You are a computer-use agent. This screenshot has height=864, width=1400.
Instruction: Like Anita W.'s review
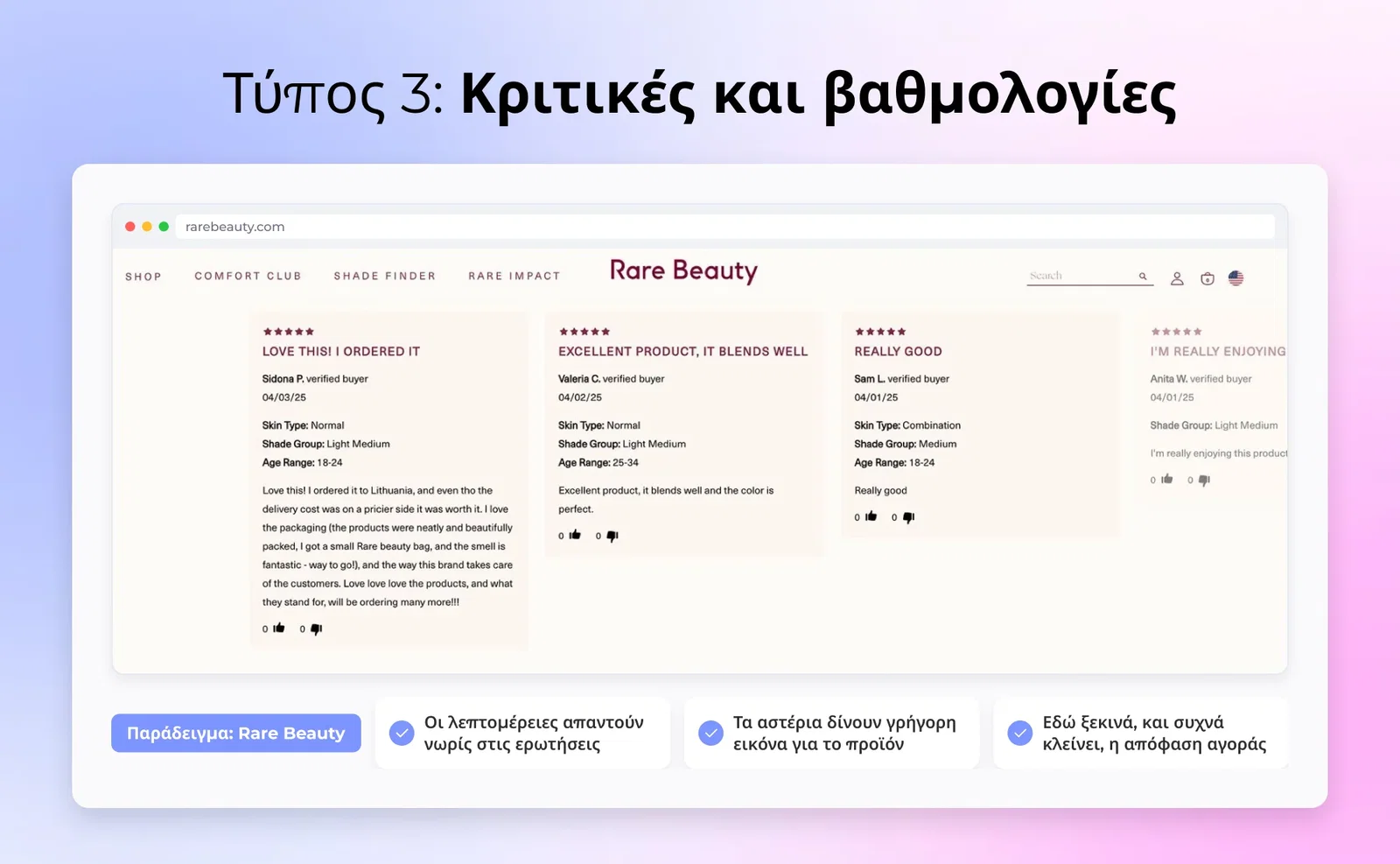pos(1166,479)
